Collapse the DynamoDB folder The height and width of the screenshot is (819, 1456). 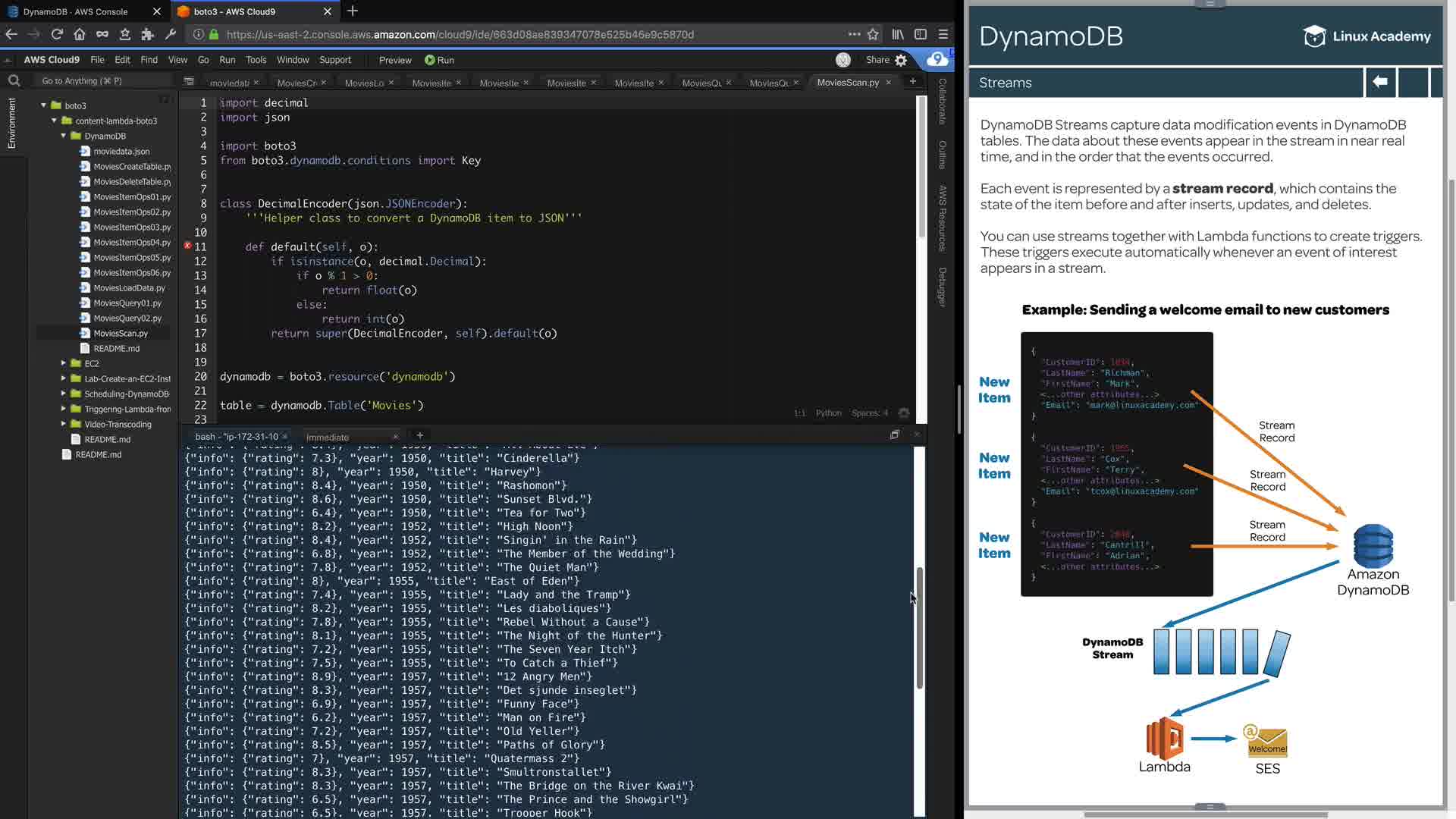(64, 136)
